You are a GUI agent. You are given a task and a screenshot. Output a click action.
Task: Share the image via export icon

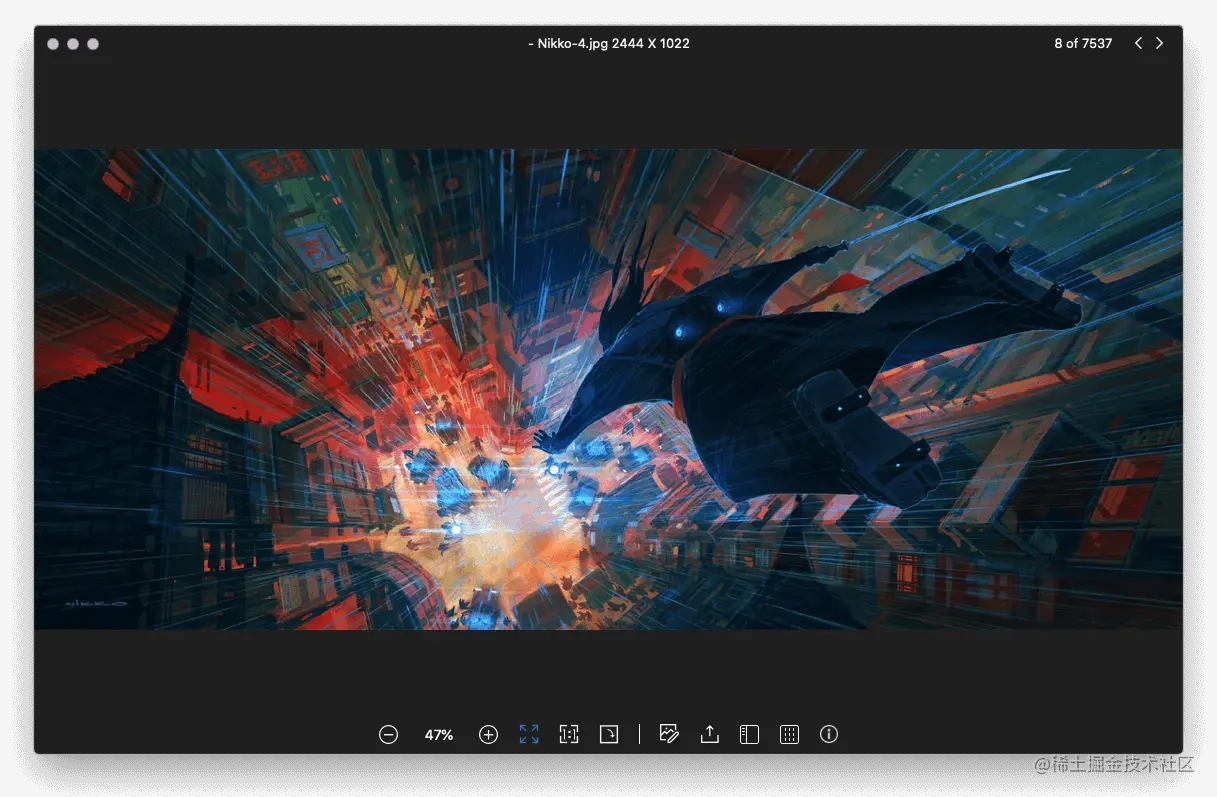coord(709,735)
